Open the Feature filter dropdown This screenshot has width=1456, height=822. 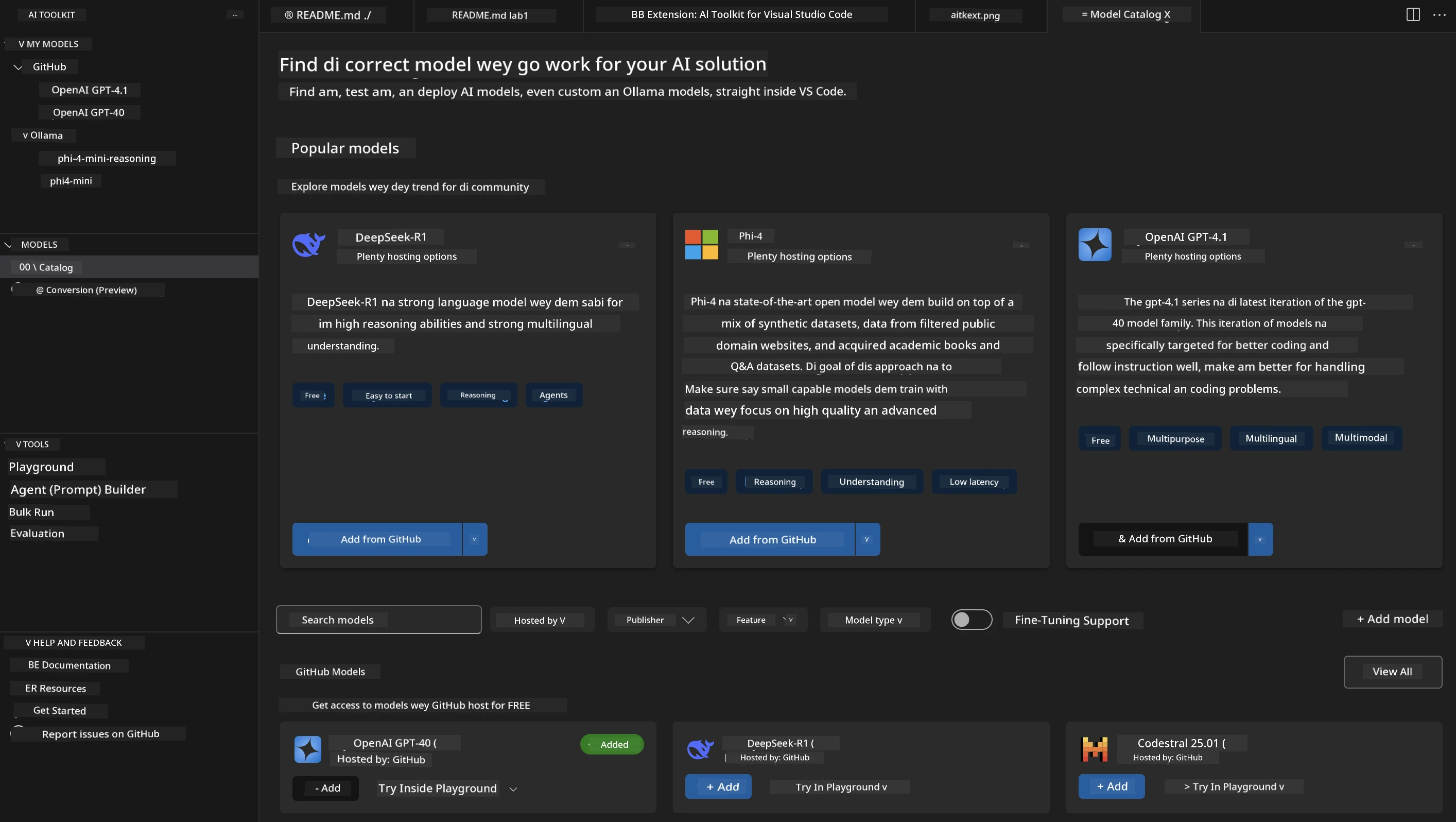[x=763, y=620]
